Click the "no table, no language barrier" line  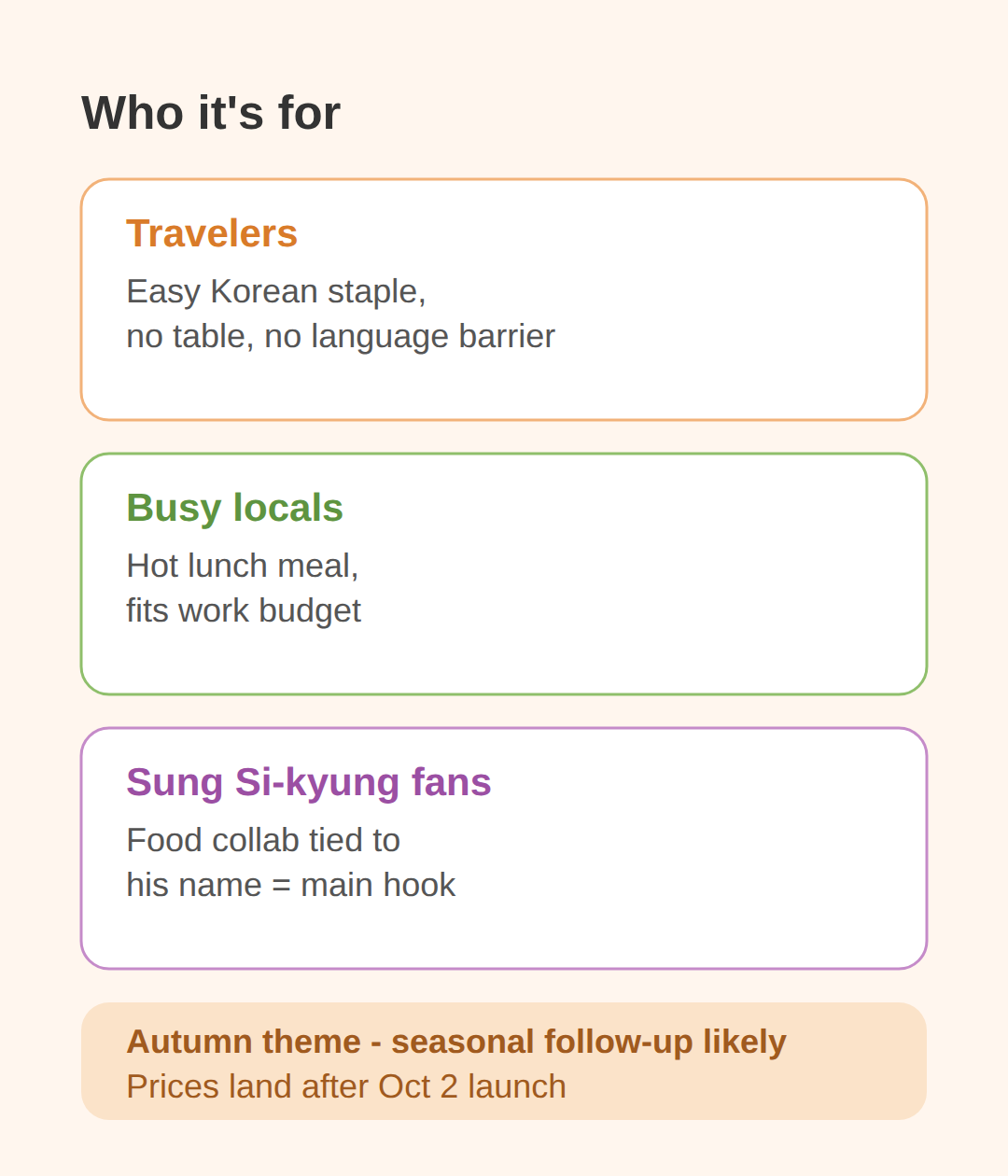[341, 336]
